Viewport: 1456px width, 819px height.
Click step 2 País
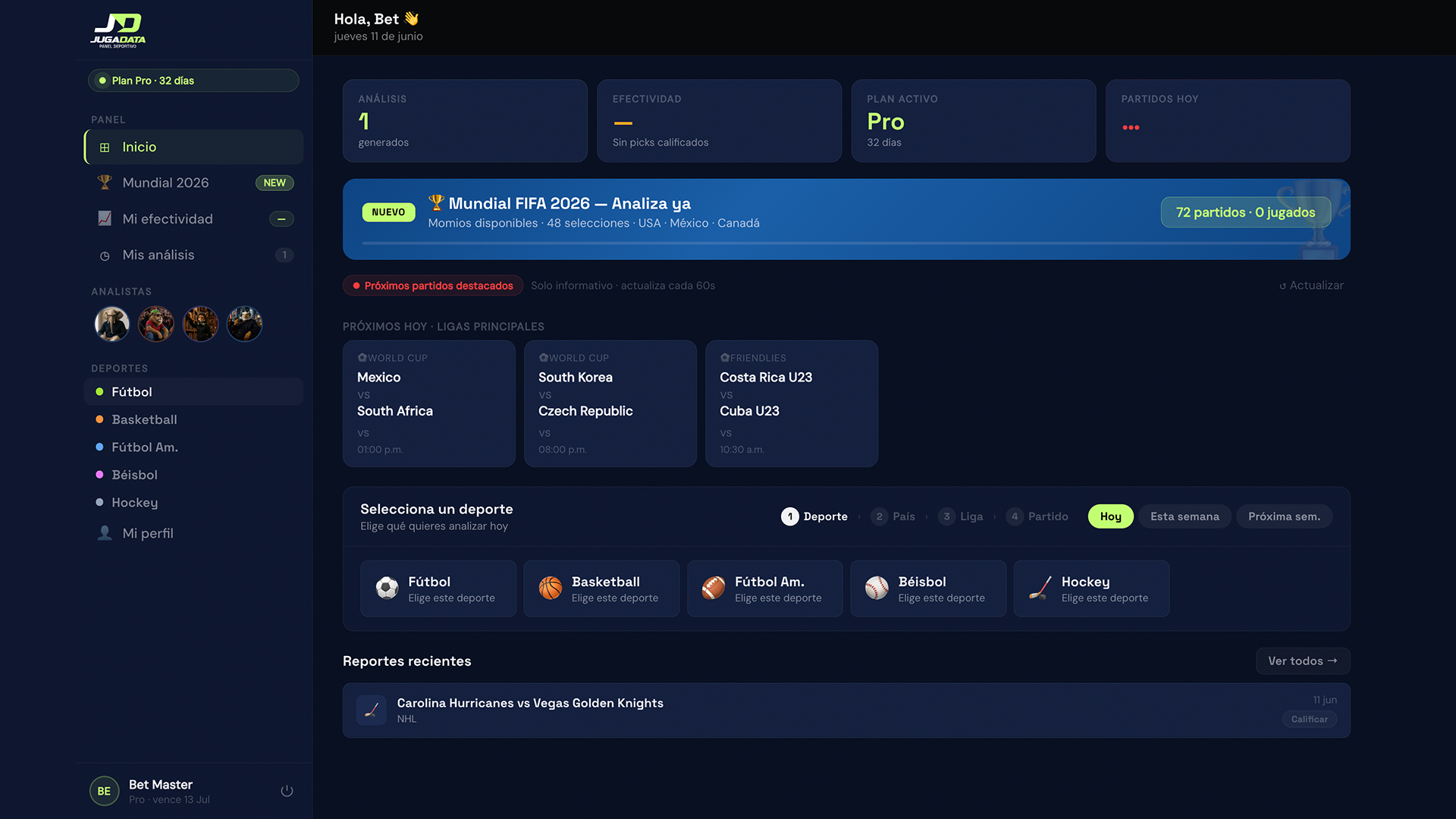pos(893,516)
